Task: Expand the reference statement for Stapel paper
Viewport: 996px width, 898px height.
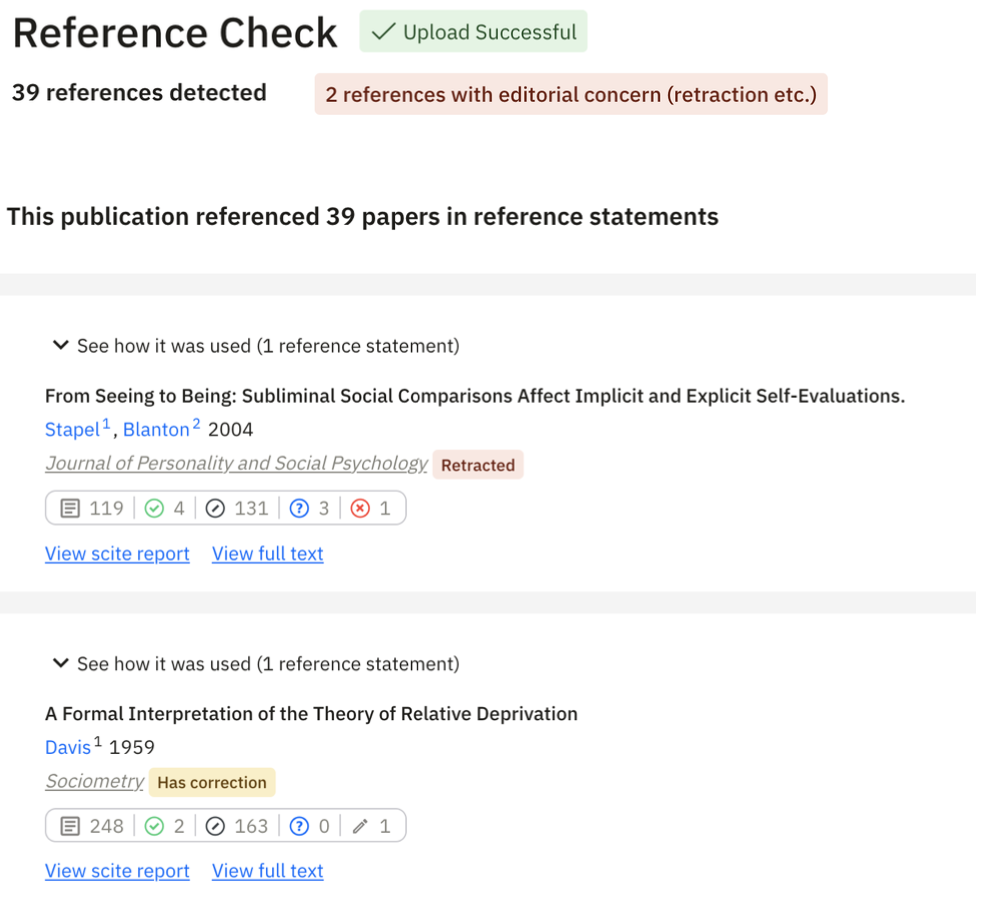Action: [60, 344]
